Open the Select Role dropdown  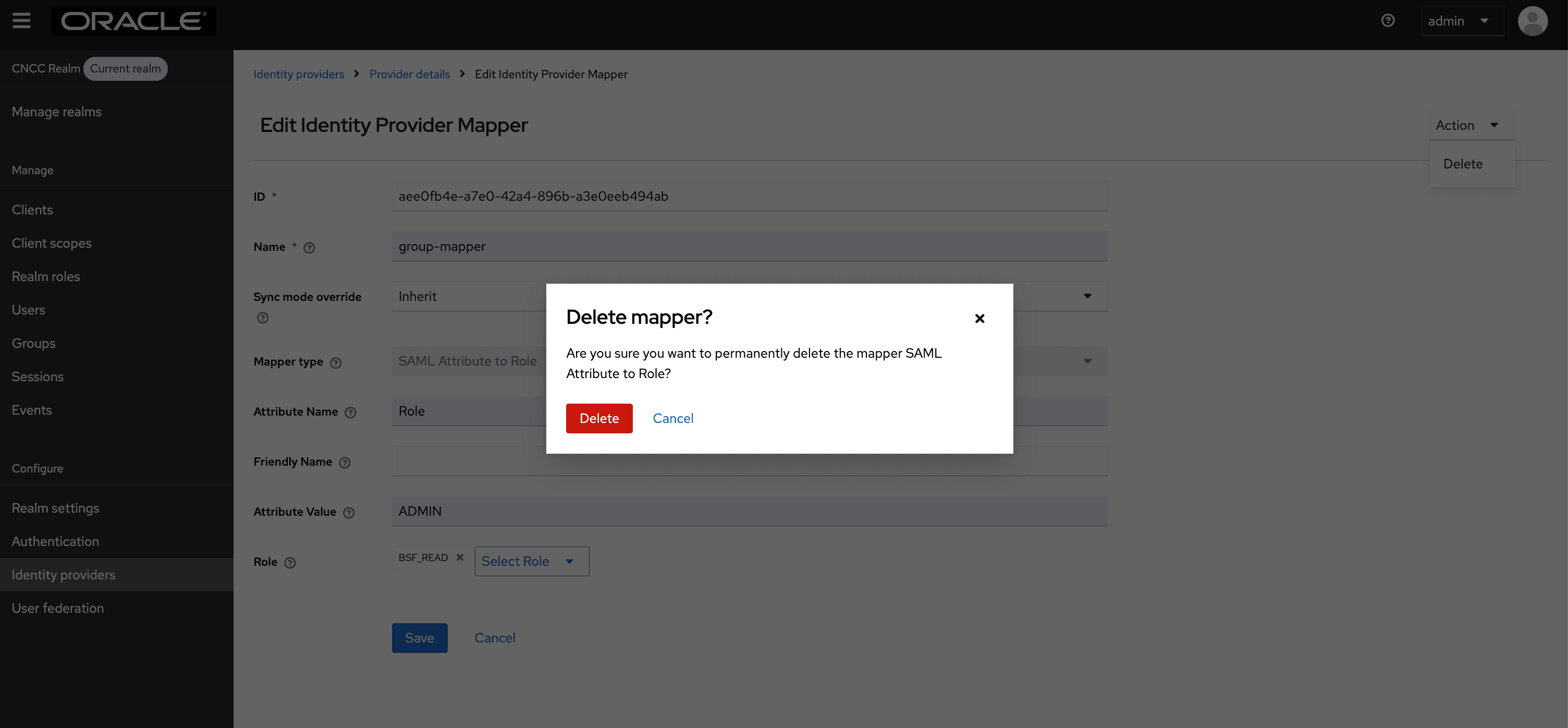pos(531,561)
